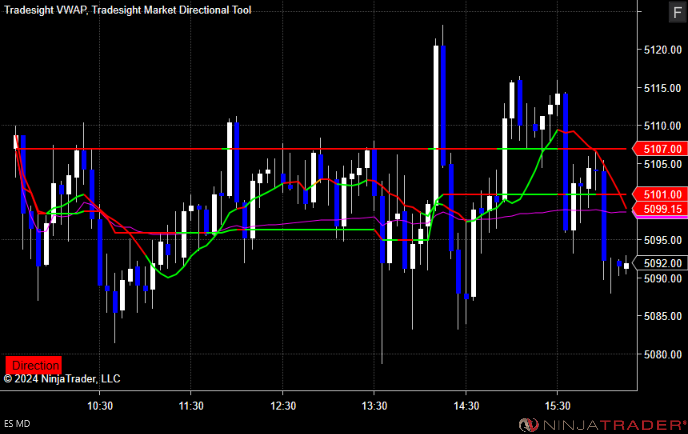The height and width of the screenshot is (434, 688).
Task: Click the NinjaTrader logo
Action: (602, 424)
